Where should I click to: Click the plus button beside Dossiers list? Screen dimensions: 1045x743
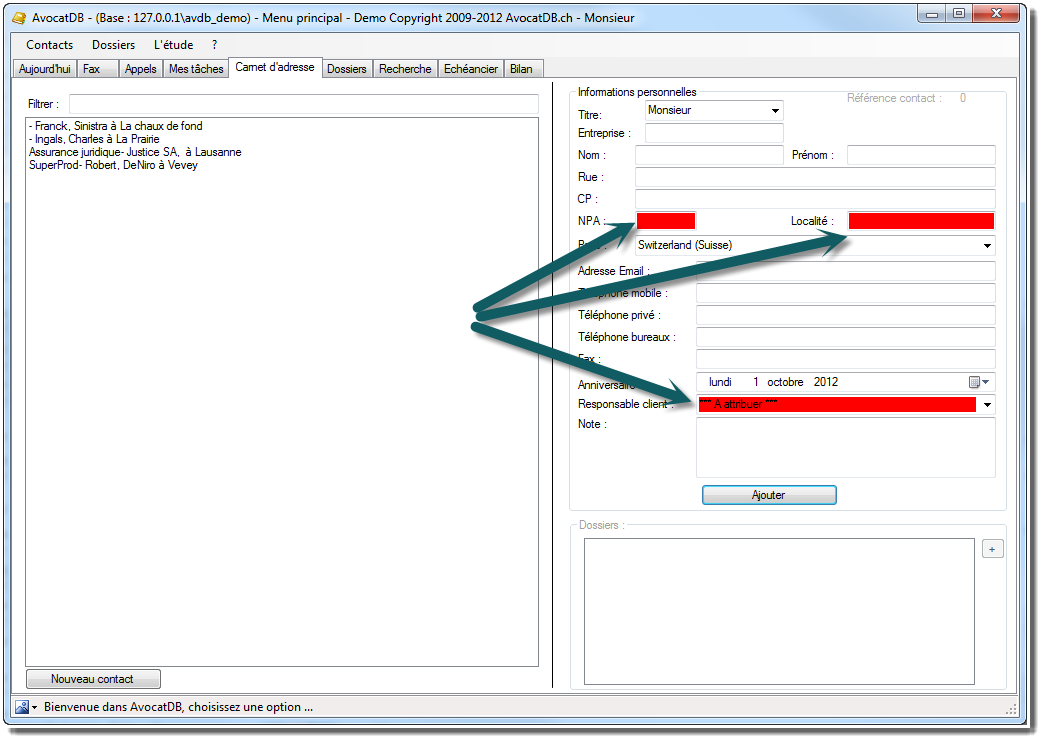coord(992,549)
